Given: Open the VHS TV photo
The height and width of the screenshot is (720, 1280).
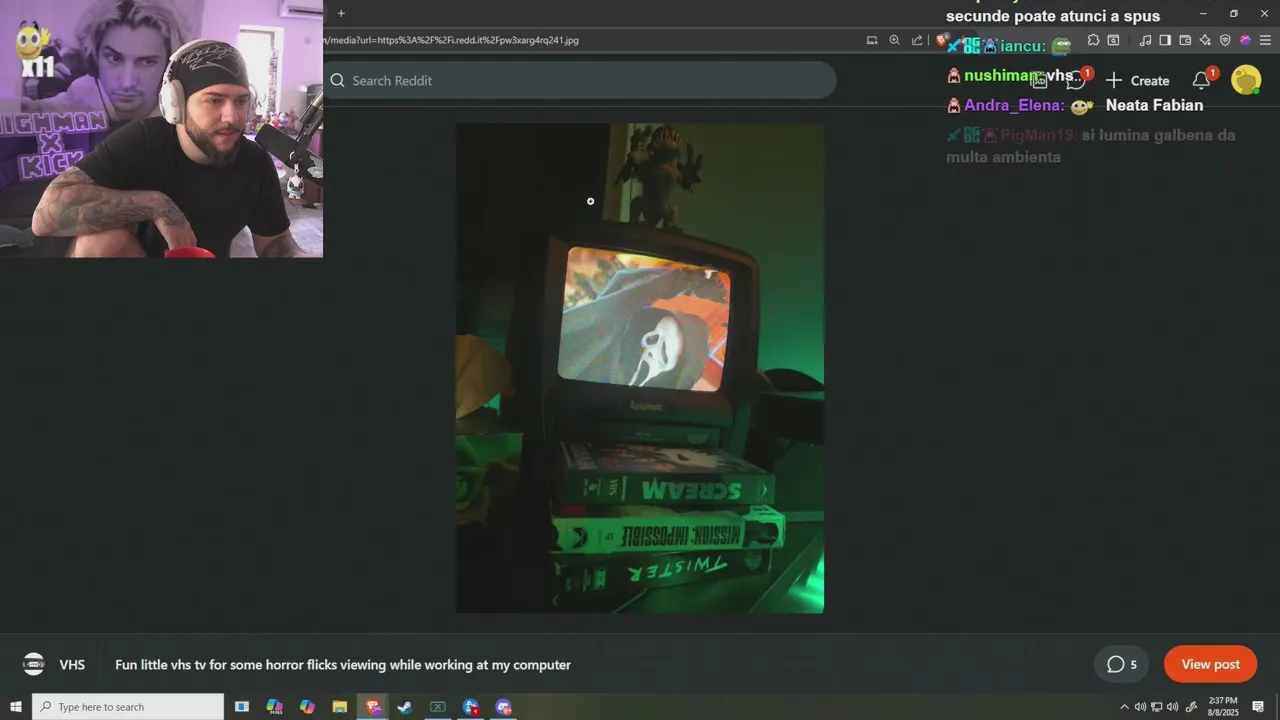Looking at the screenshot, I should click(x=640, y=368).
